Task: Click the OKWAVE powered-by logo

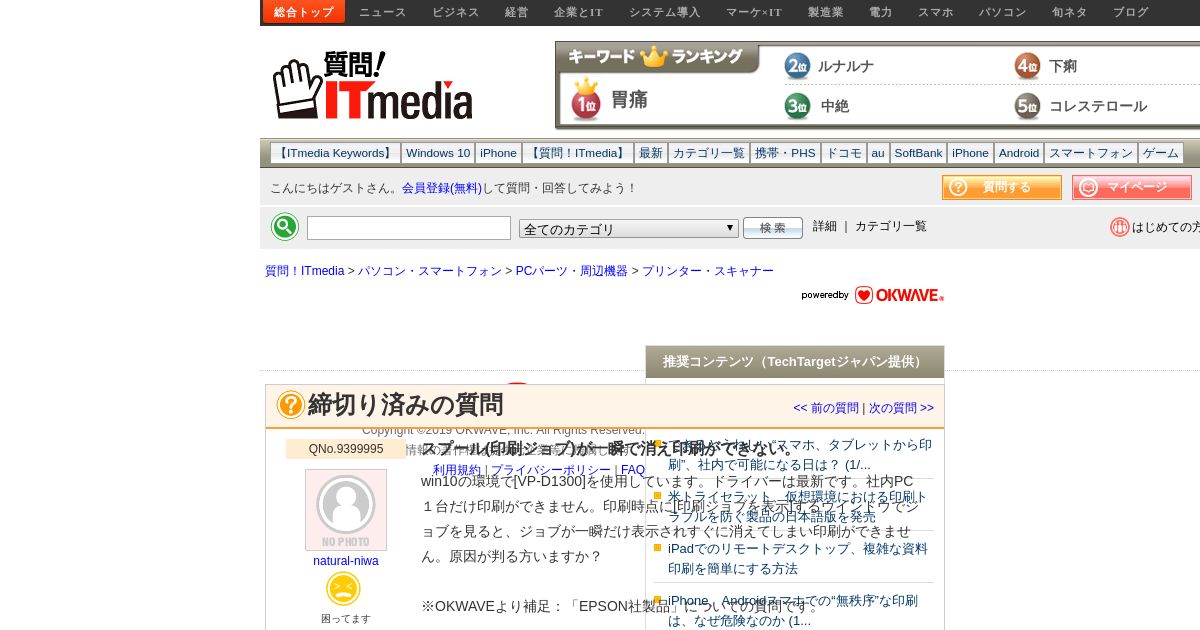Action: click(872, 295)
